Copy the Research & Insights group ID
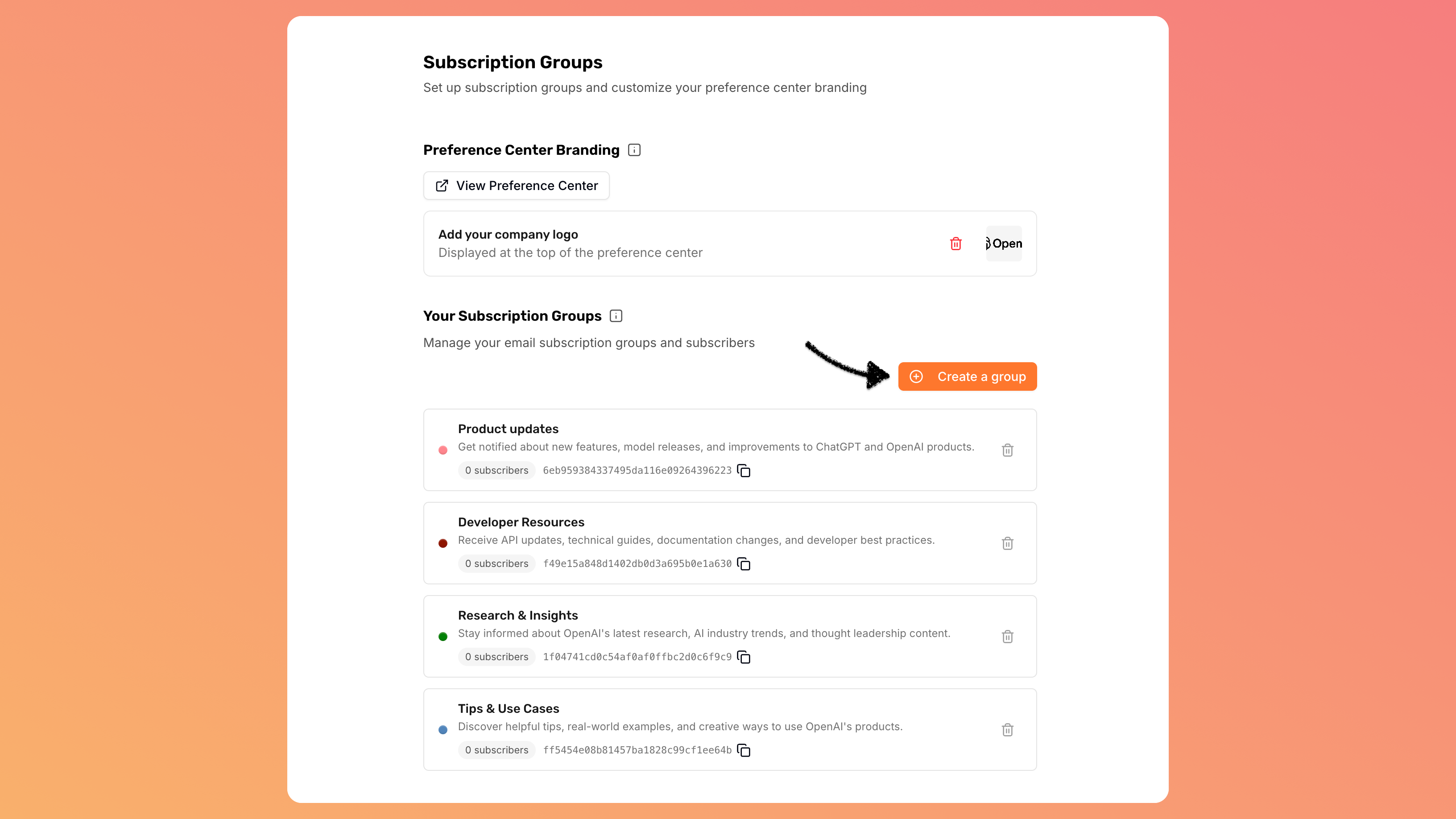The image size is (1456, 819). click(743, 657)
